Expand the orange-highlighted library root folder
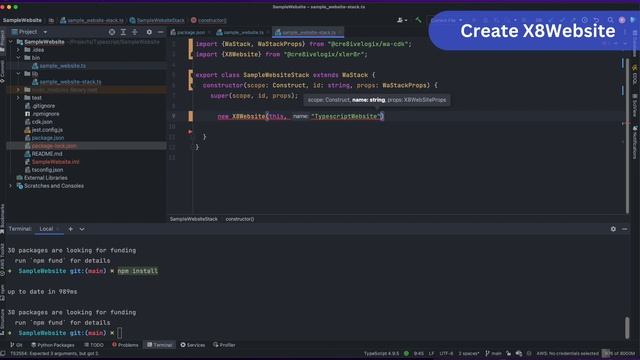640x360 pixels. 18,89
